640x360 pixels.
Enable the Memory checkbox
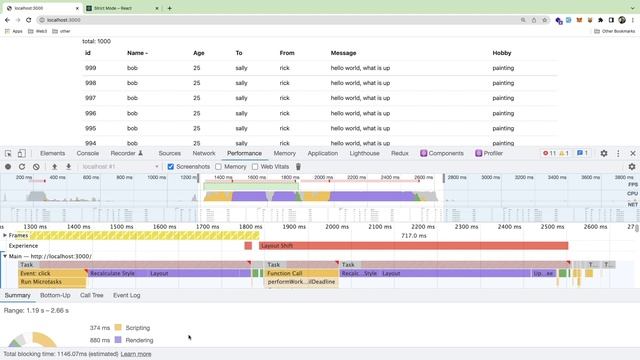(x=218, y=167)
